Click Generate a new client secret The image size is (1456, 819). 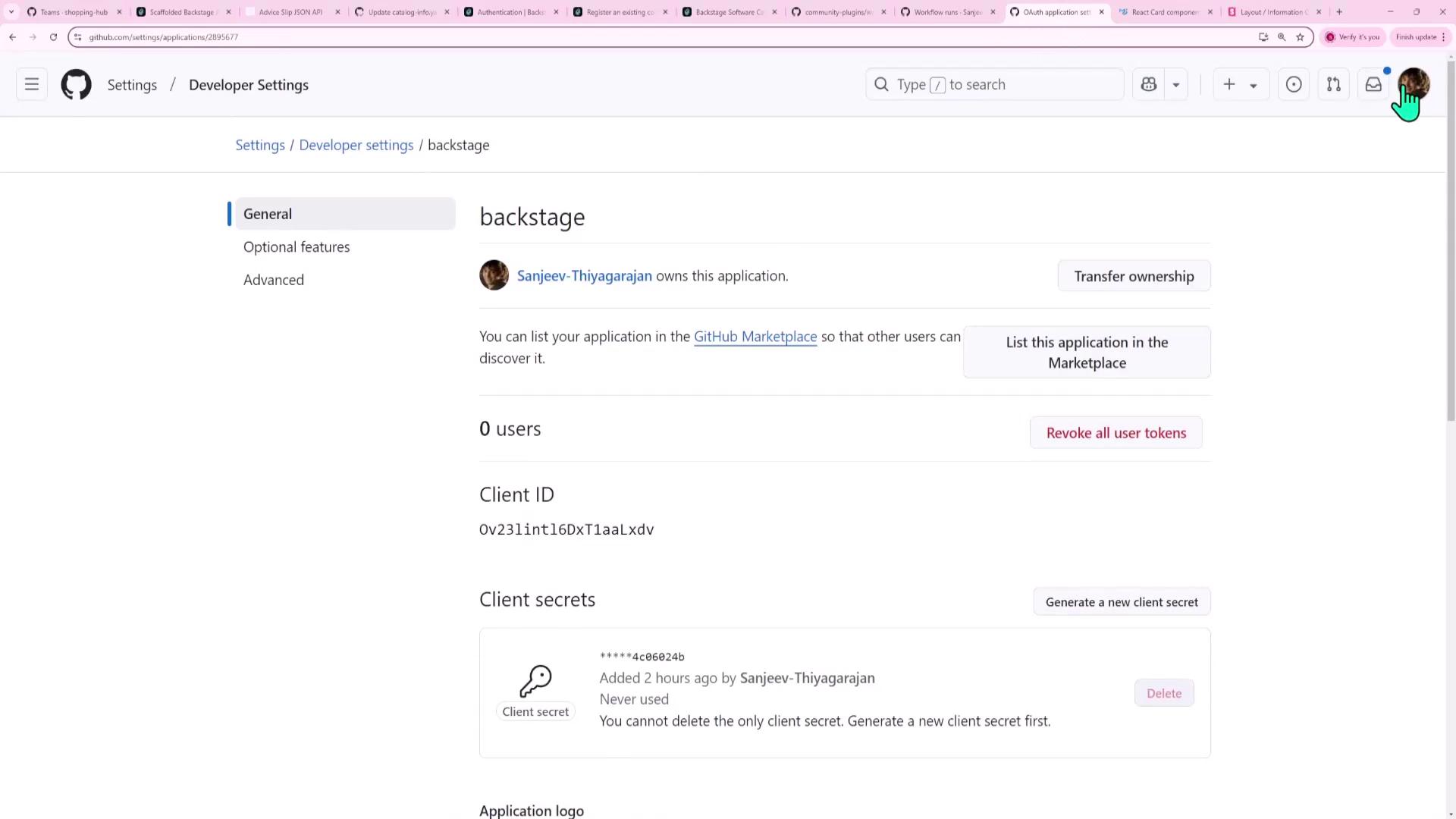1121,602
